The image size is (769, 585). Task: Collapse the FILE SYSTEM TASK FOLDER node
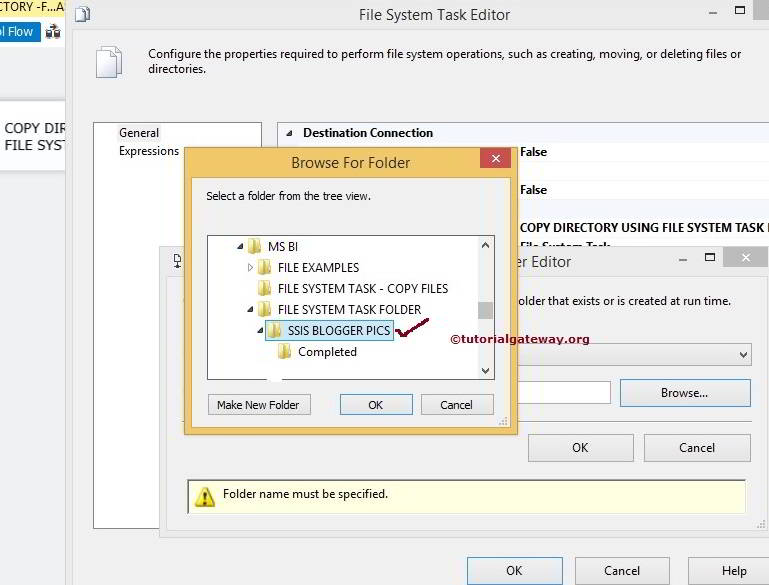(x=250, y=309)
